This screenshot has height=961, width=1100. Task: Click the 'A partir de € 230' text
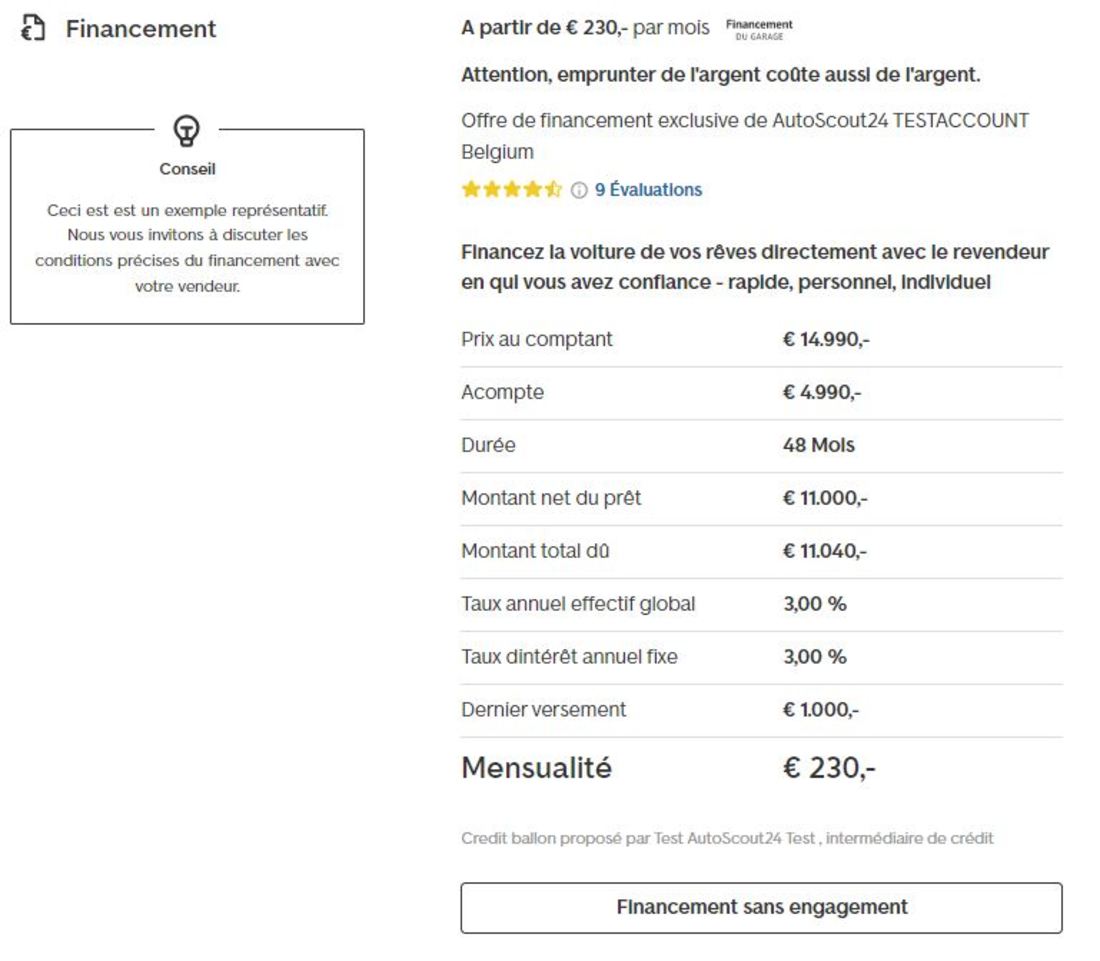pos(544,28)
